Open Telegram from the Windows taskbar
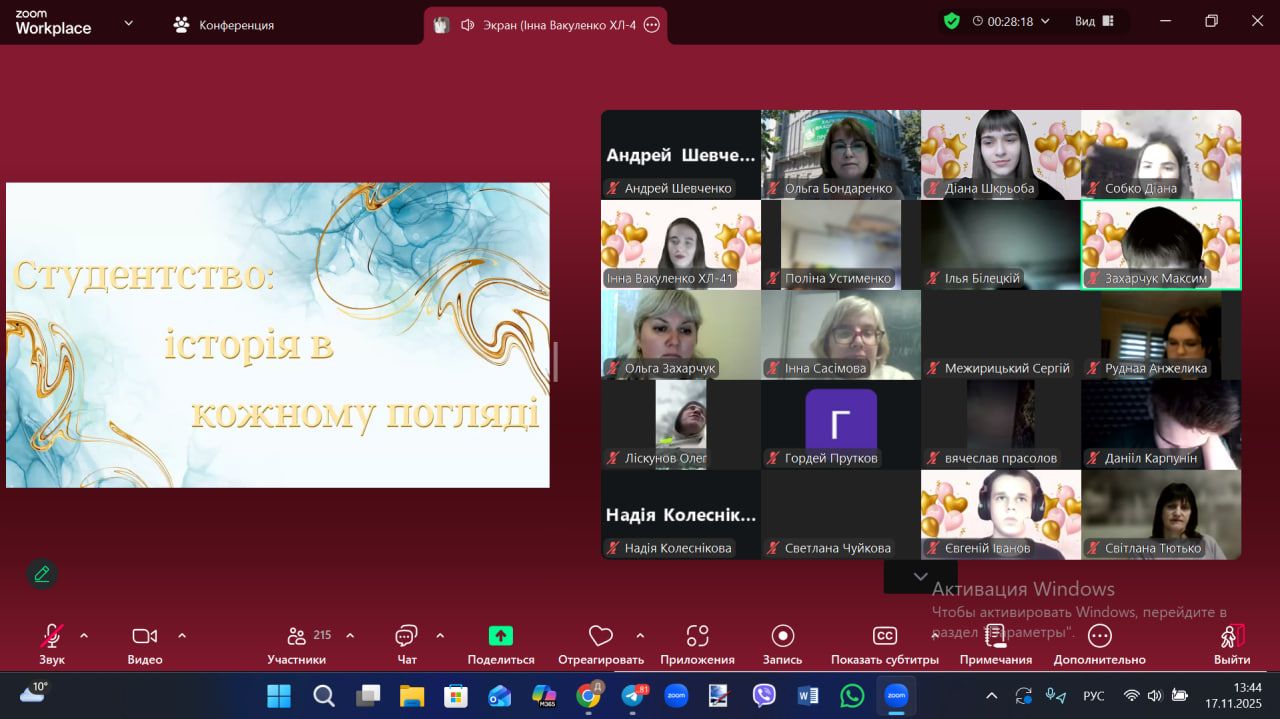 pyautogui.click(x=633, y=695)
